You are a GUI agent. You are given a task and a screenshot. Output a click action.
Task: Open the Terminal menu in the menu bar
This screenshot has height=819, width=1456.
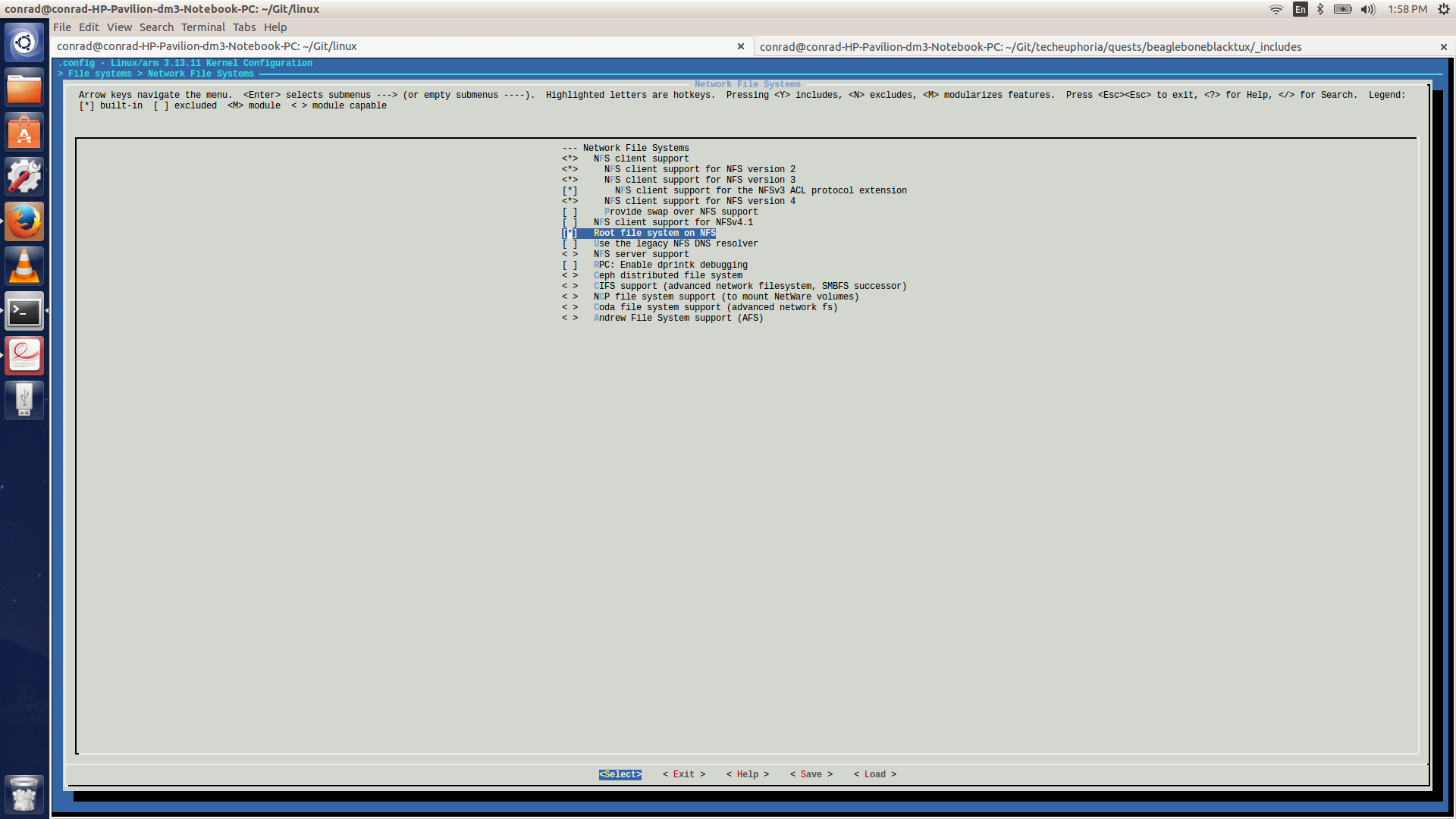tap(202, 27)
